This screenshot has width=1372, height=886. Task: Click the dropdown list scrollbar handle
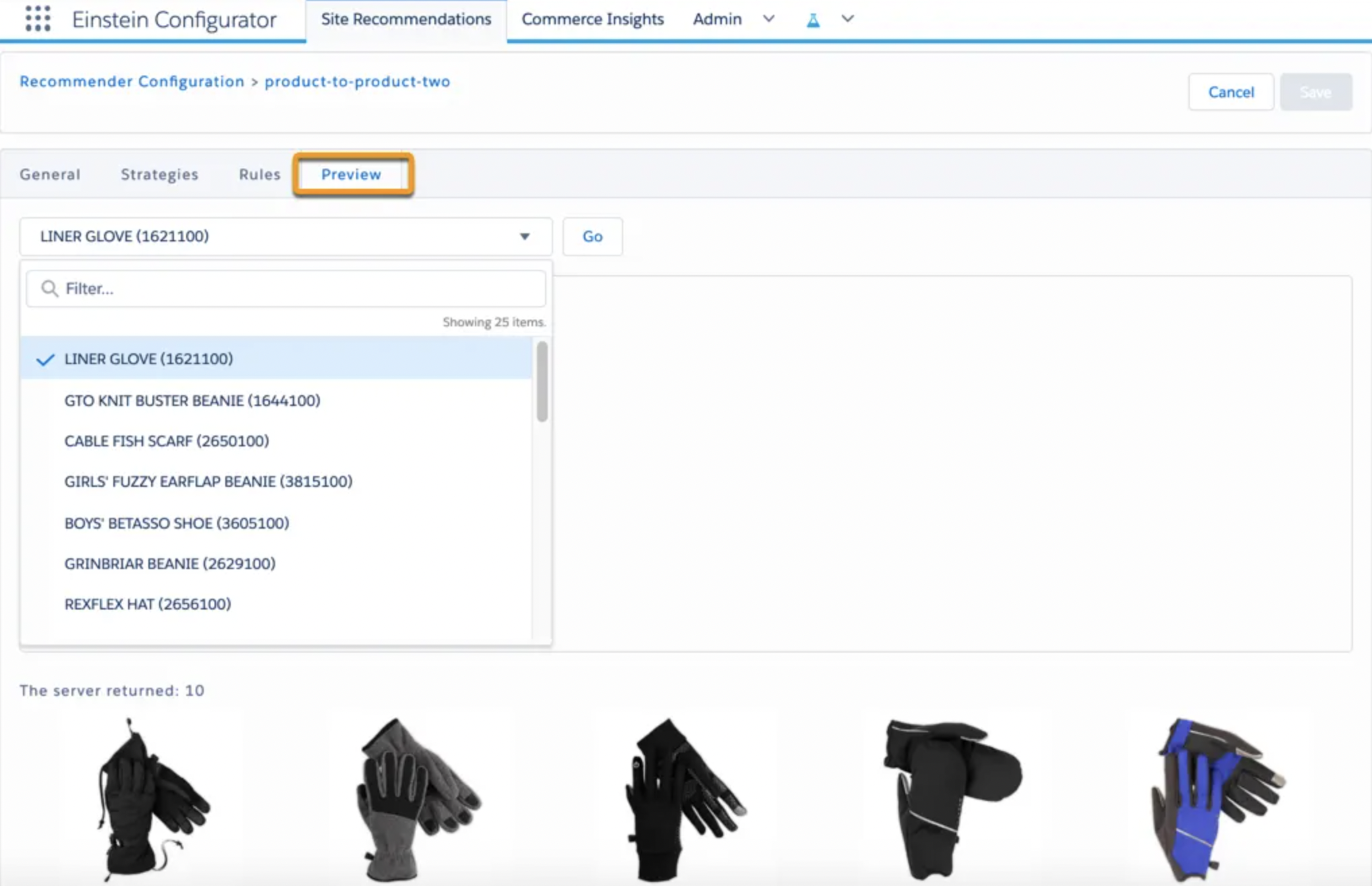point(542,381)
